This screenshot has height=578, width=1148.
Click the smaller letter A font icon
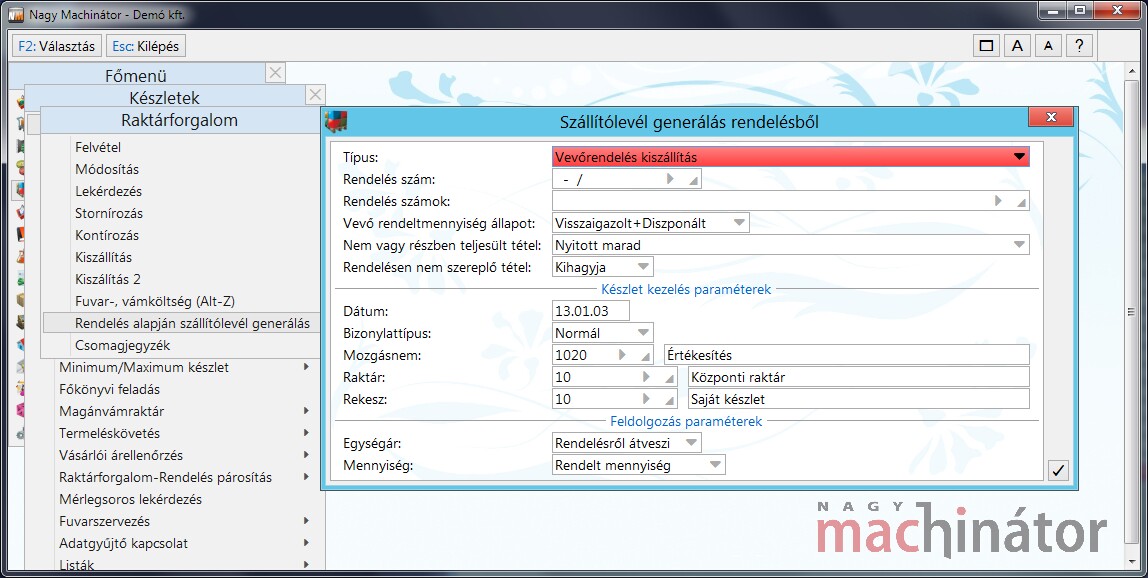tap(1048, 45)
